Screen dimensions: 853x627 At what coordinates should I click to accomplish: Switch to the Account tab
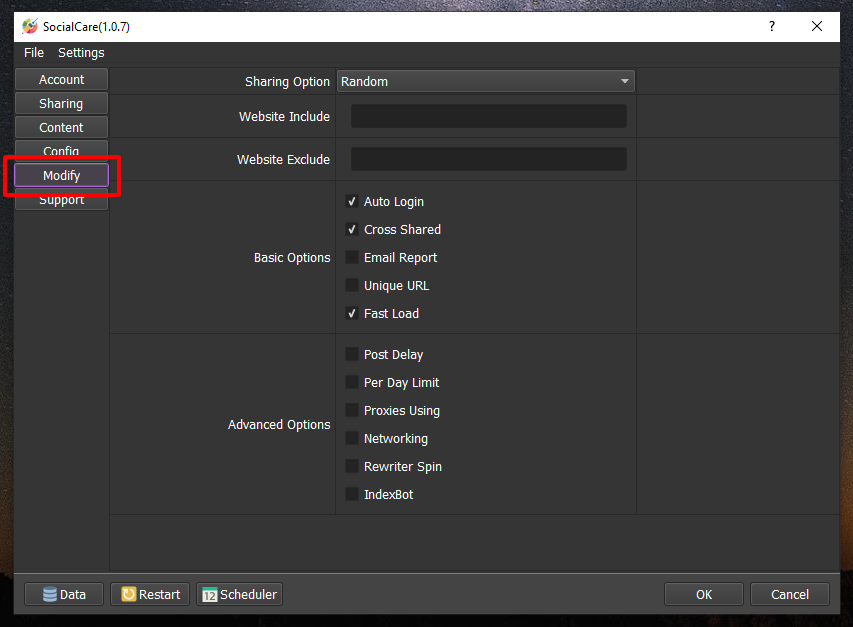pyautogui.click(x=61, y=79)
